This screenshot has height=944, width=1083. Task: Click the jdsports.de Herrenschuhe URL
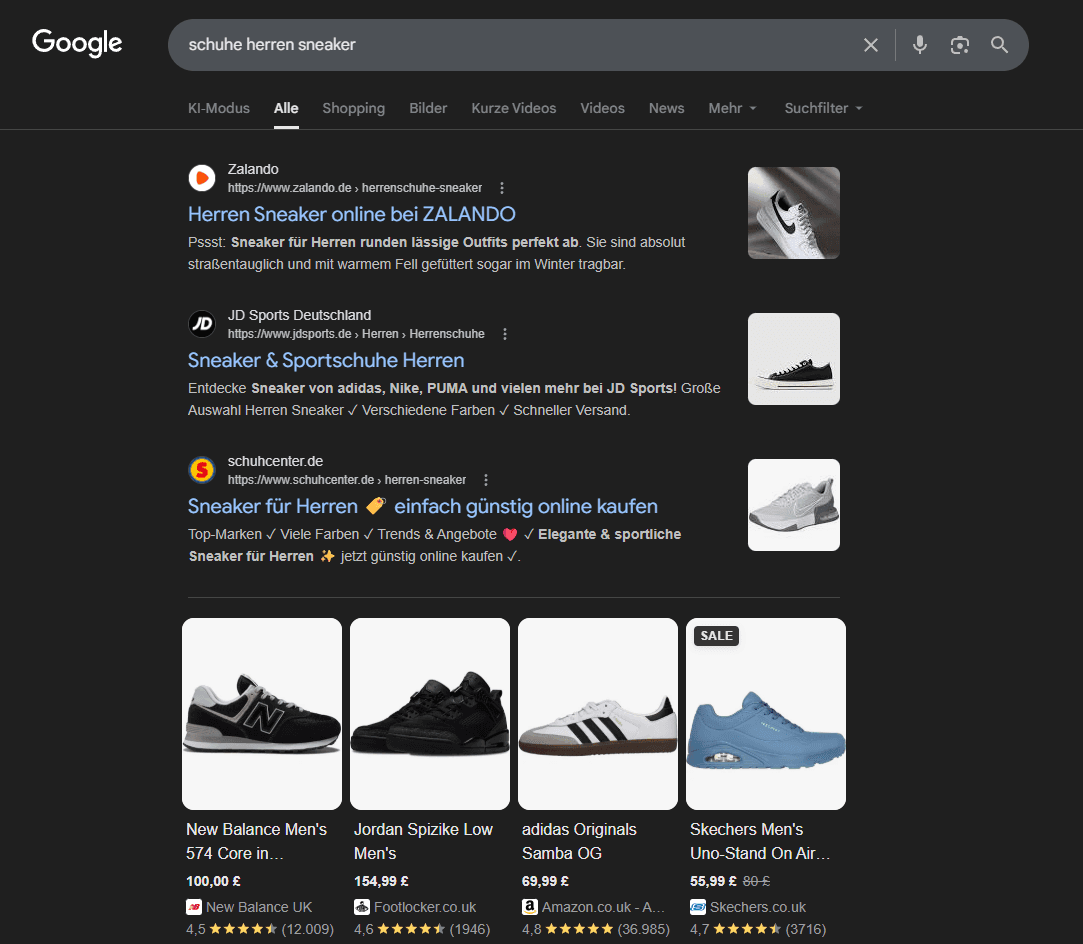(x=356, y=334)
